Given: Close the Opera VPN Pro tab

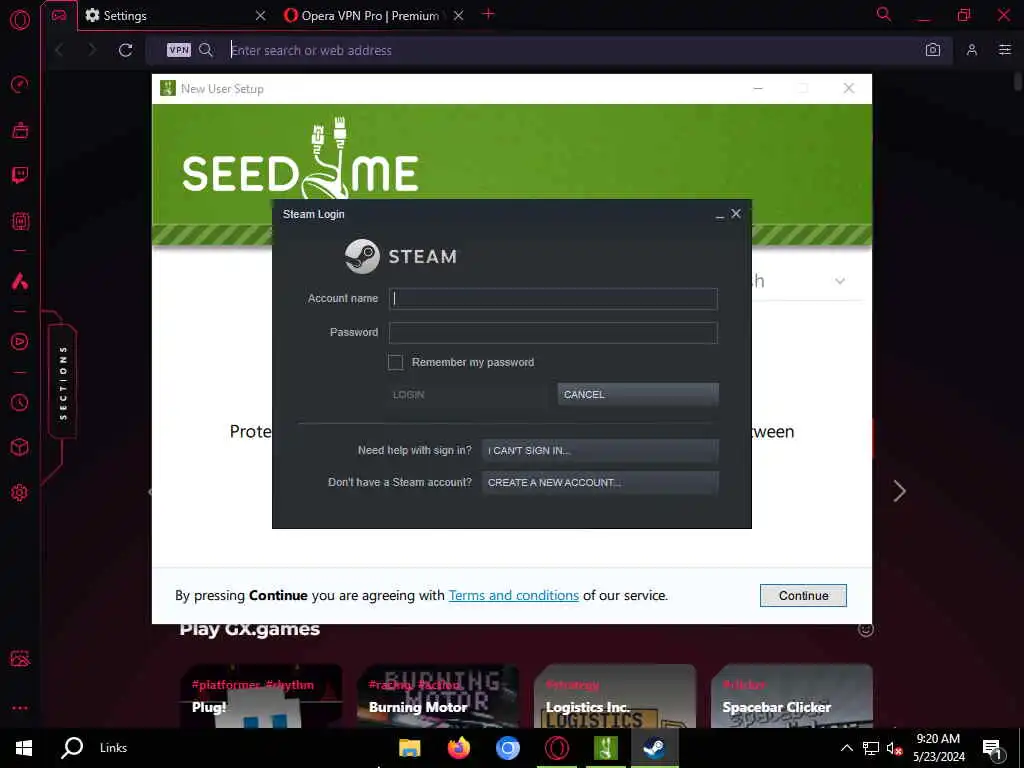Looking at the screenshot, I should click(x=458, y=16).
